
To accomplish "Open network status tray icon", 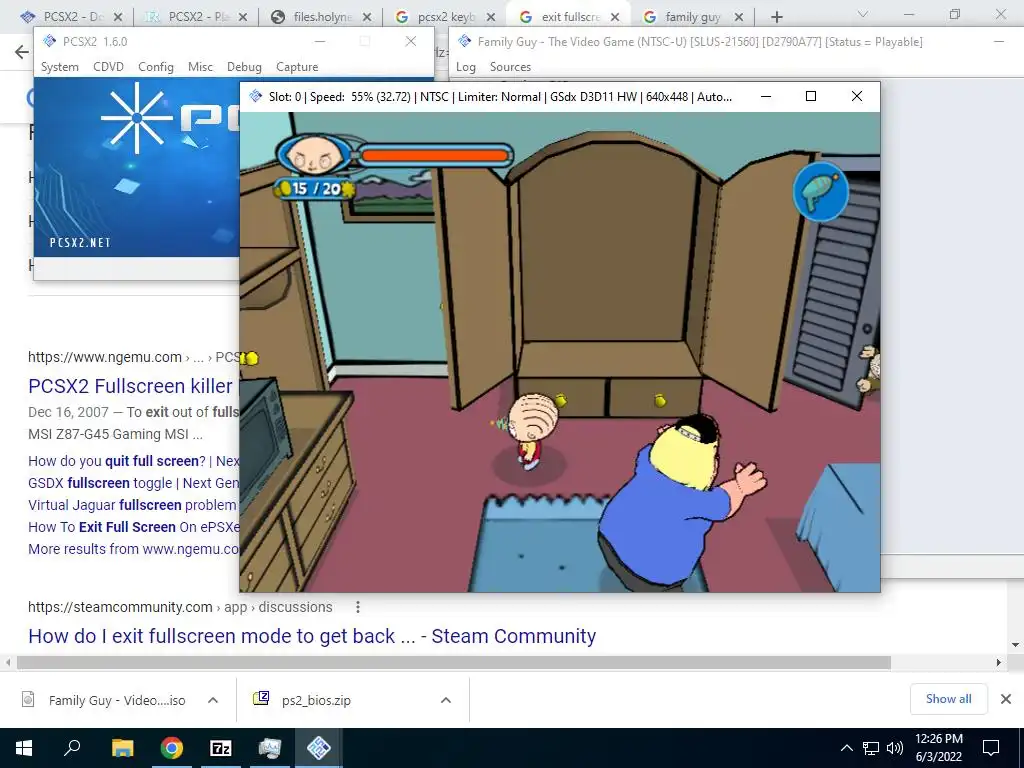I will point(871,748).
